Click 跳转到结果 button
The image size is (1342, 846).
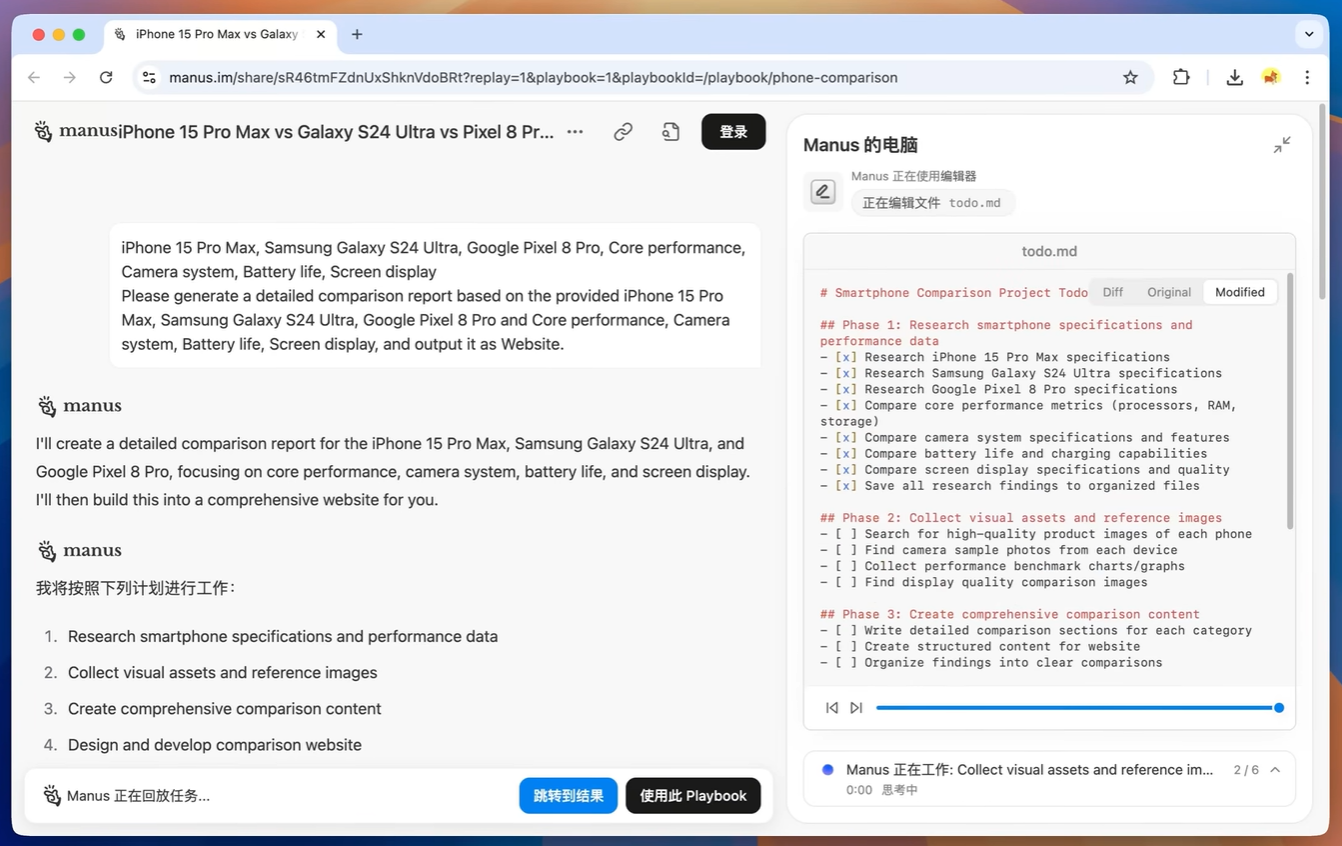point(568,796)
